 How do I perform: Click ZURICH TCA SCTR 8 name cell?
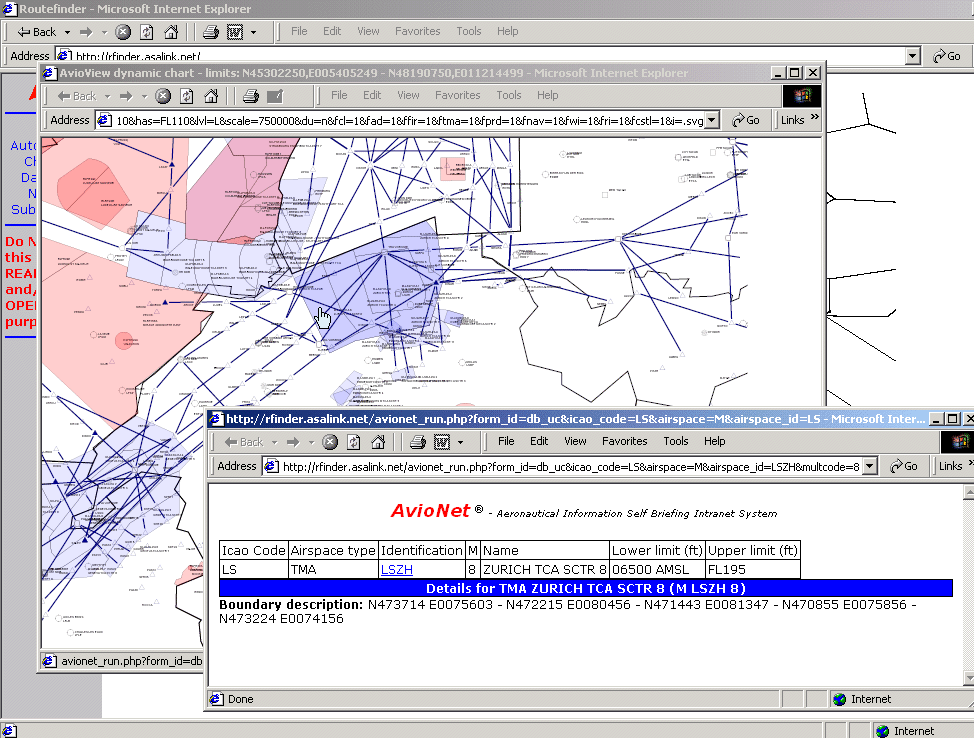pyautogui.click(x=545, y=570)
